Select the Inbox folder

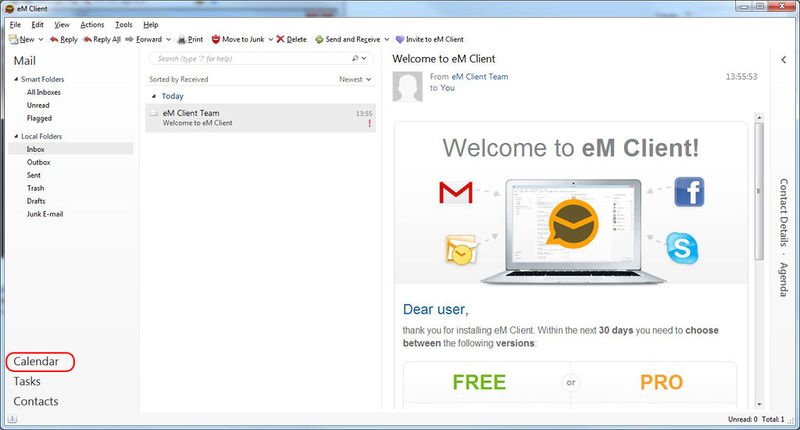coord(71,149)
